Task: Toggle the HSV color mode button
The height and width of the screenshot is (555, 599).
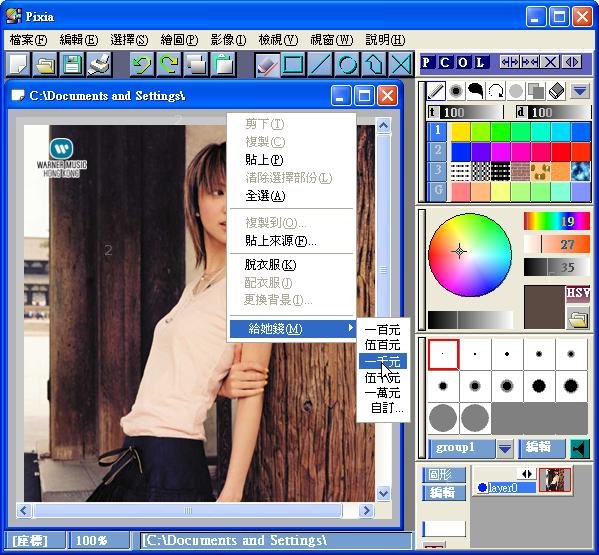Action: coord(578,294)
